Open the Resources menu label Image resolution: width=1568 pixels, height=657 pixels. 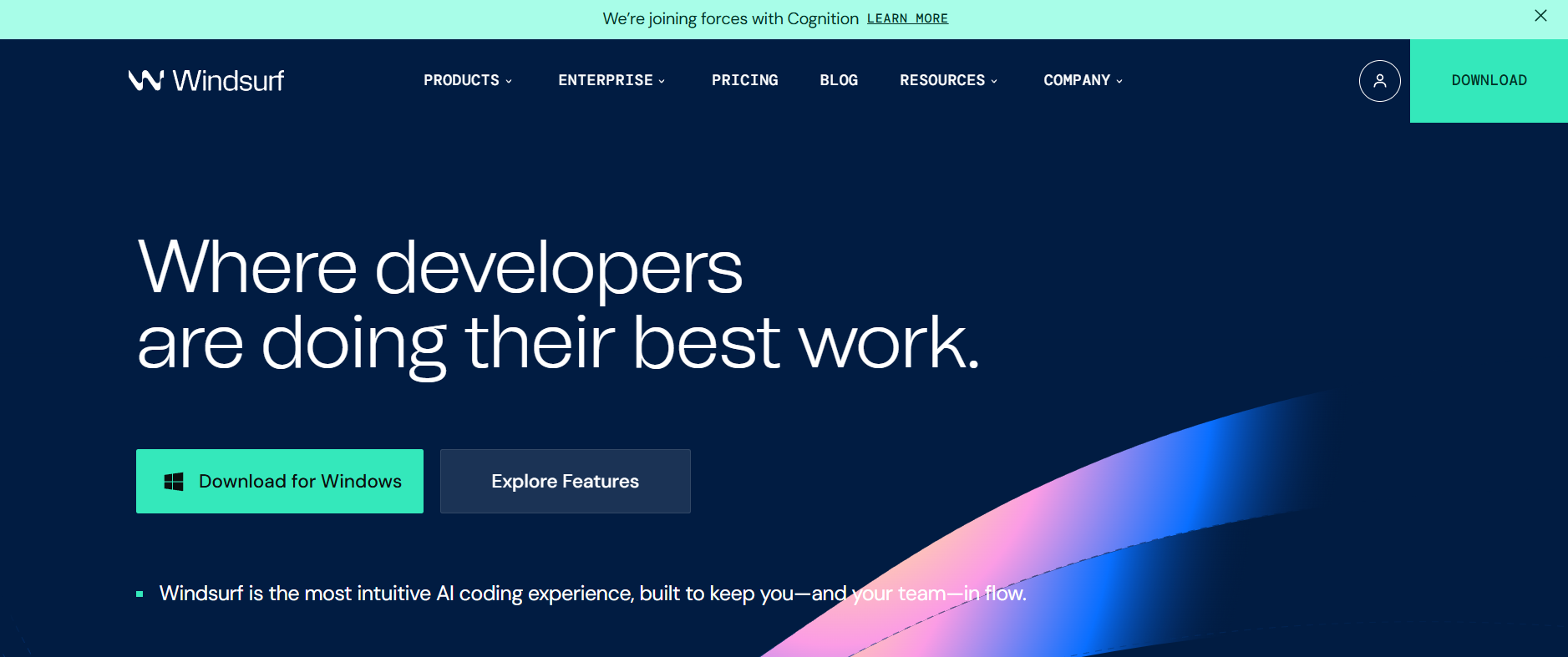coord(941,80)
